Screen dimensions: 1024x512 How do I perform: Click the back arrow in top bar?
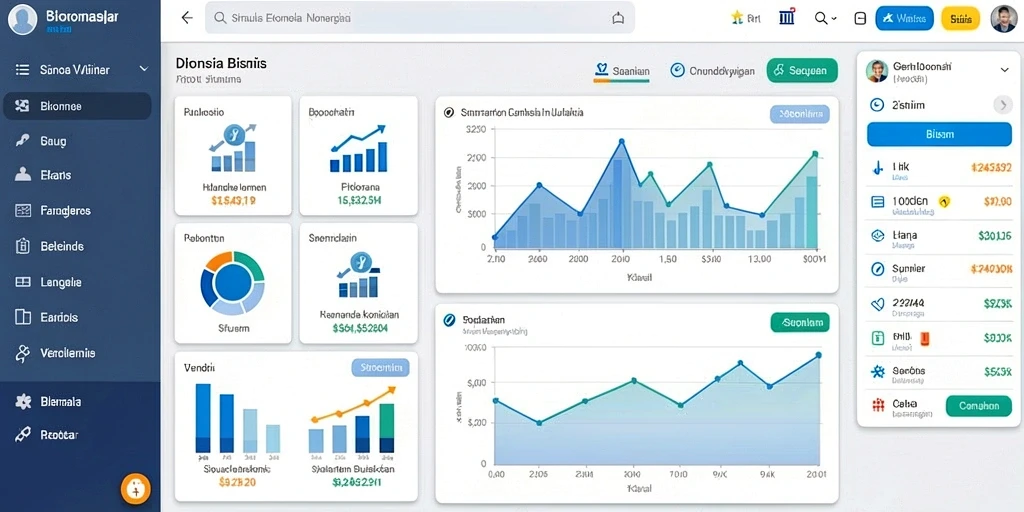(187, 18)
